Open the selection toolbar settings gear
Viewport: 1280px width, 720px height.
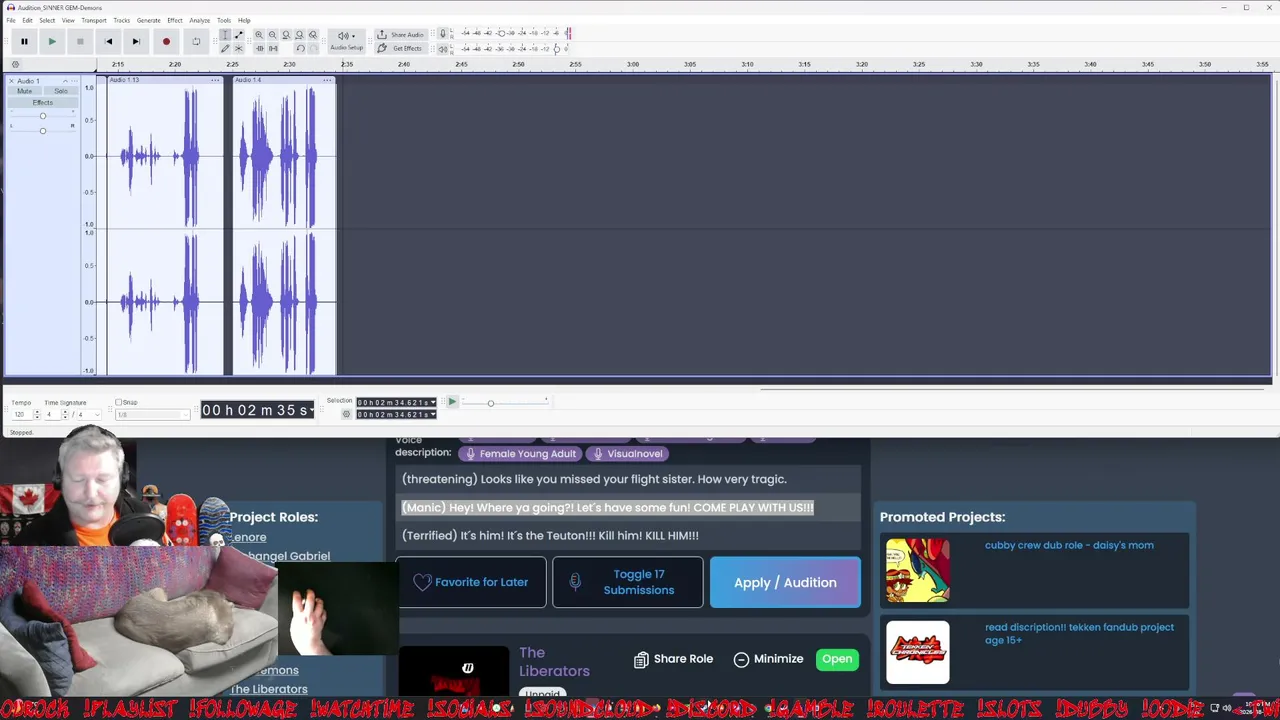(x=346, y=414)
